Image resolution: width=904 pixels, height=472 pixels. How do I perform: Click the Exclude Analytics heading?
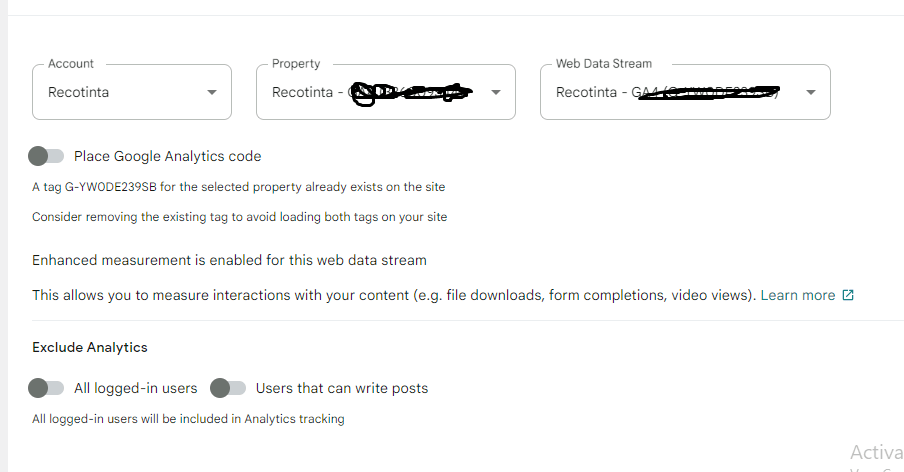click(90, 348)
